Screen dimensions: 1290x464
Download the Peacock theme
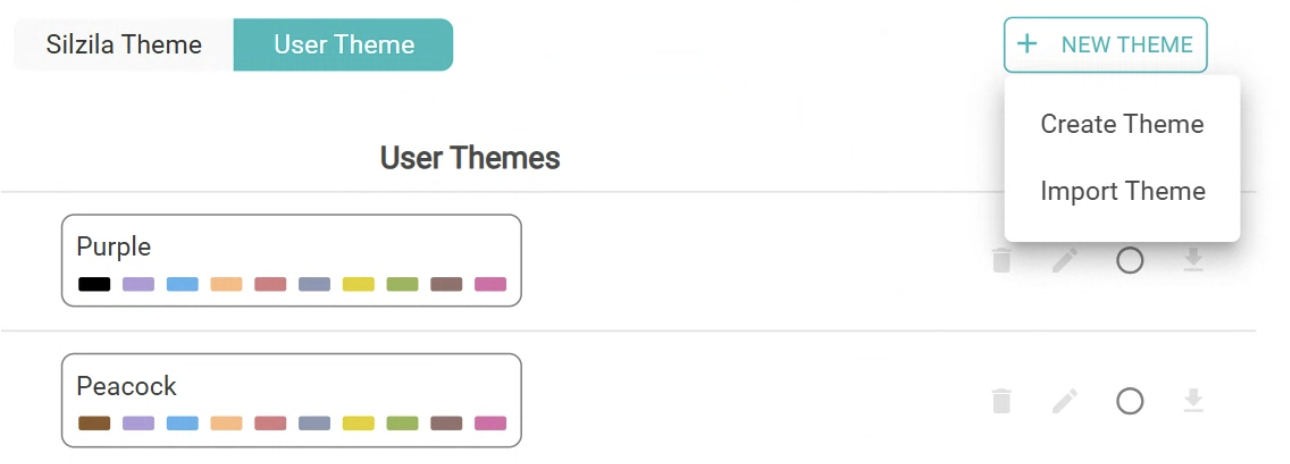click(1192, 401)
